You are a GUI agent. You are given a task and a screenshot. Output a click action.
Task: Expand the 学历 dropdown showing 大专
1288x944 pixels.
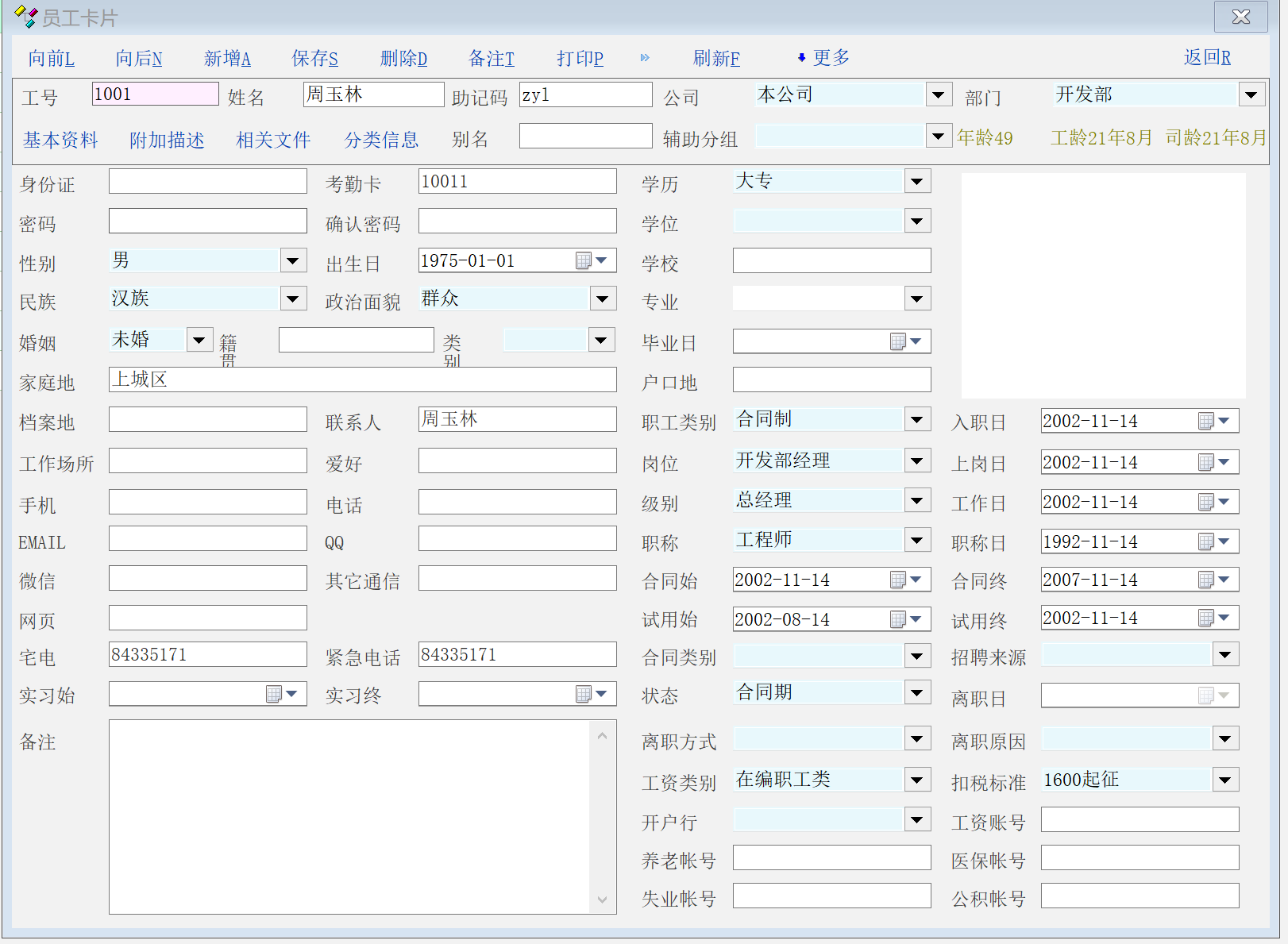[x=917, y=182]
